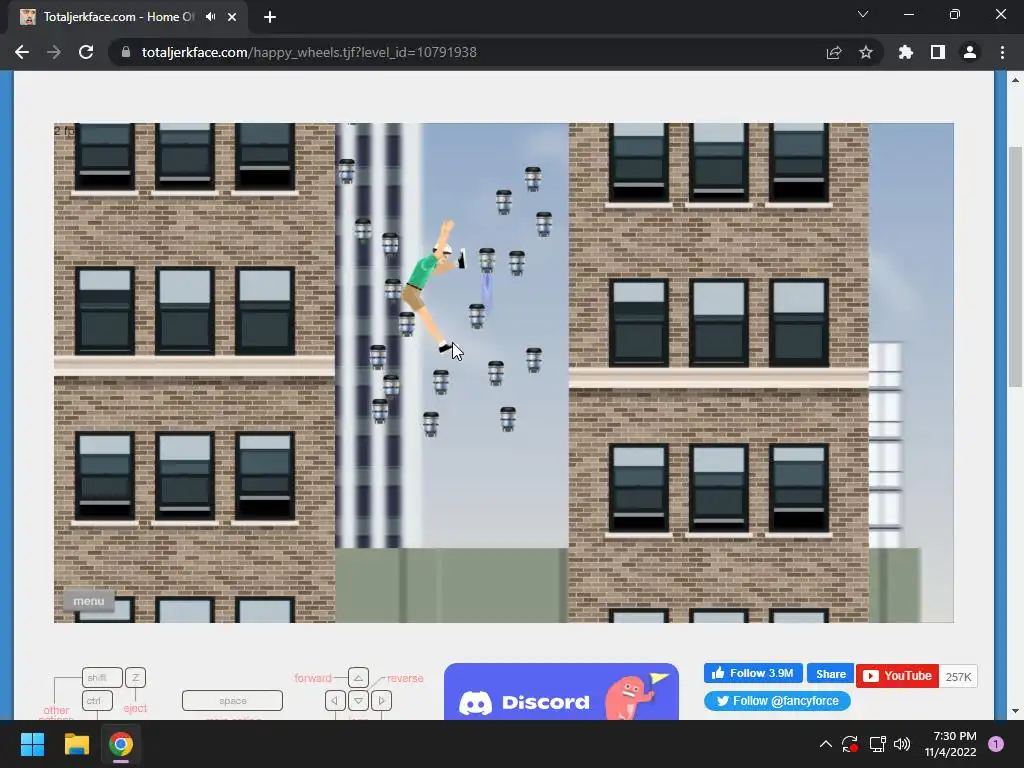
Task: Mute the tab audio speaker icon
Action: (x=210, y=17)
